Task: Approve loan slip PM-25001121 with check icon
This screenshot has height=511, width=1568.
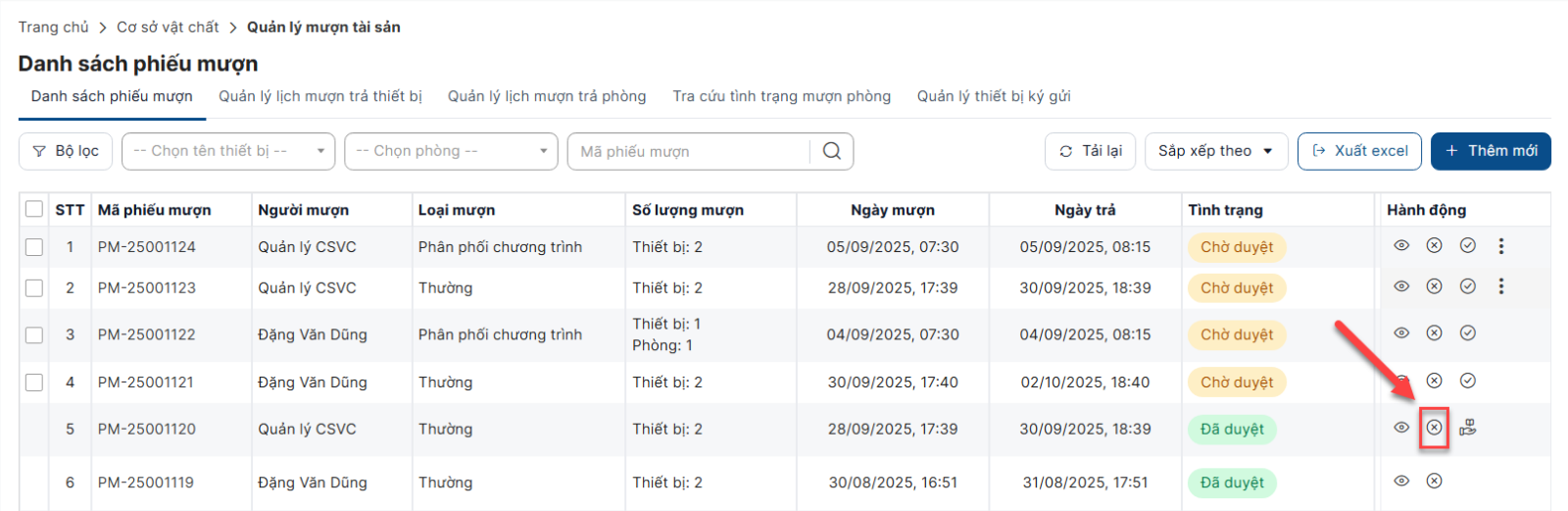Action: click(x=1467, y=381)
